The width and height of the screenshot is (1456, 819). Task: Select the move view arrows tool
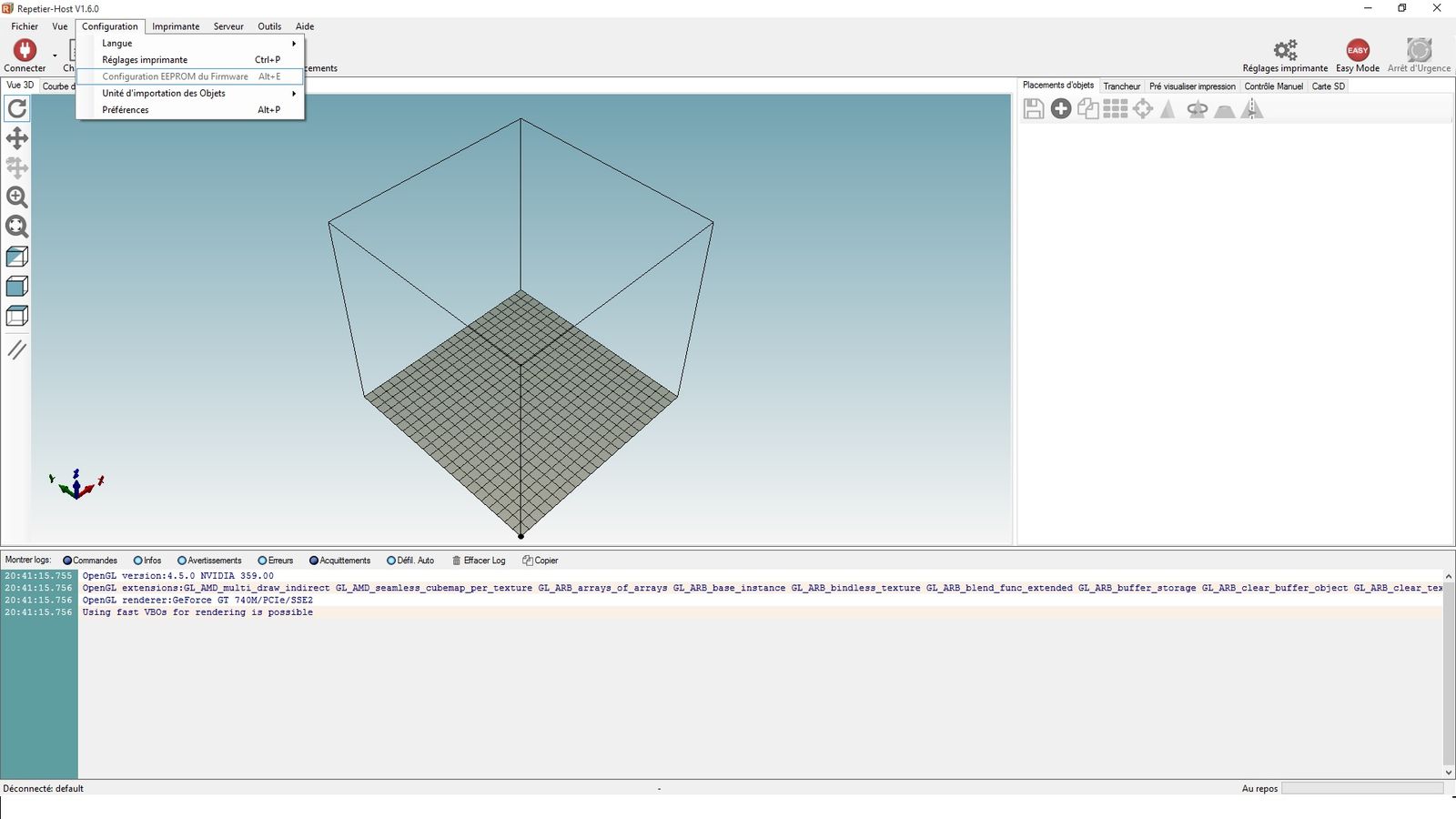click(17, 138)
